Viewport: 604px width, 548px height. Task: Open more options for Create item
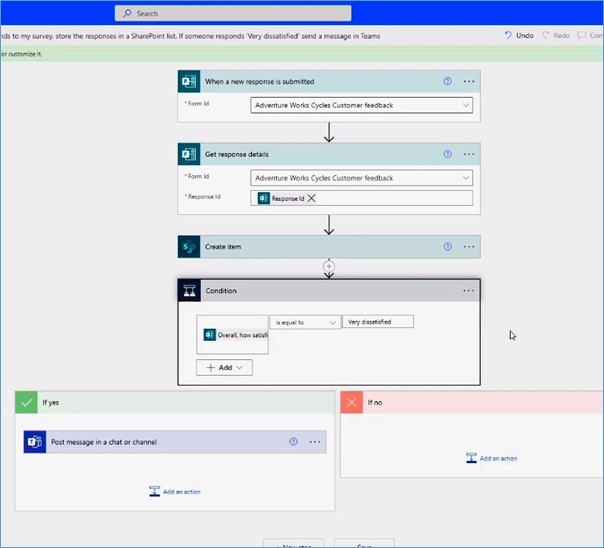469,246
